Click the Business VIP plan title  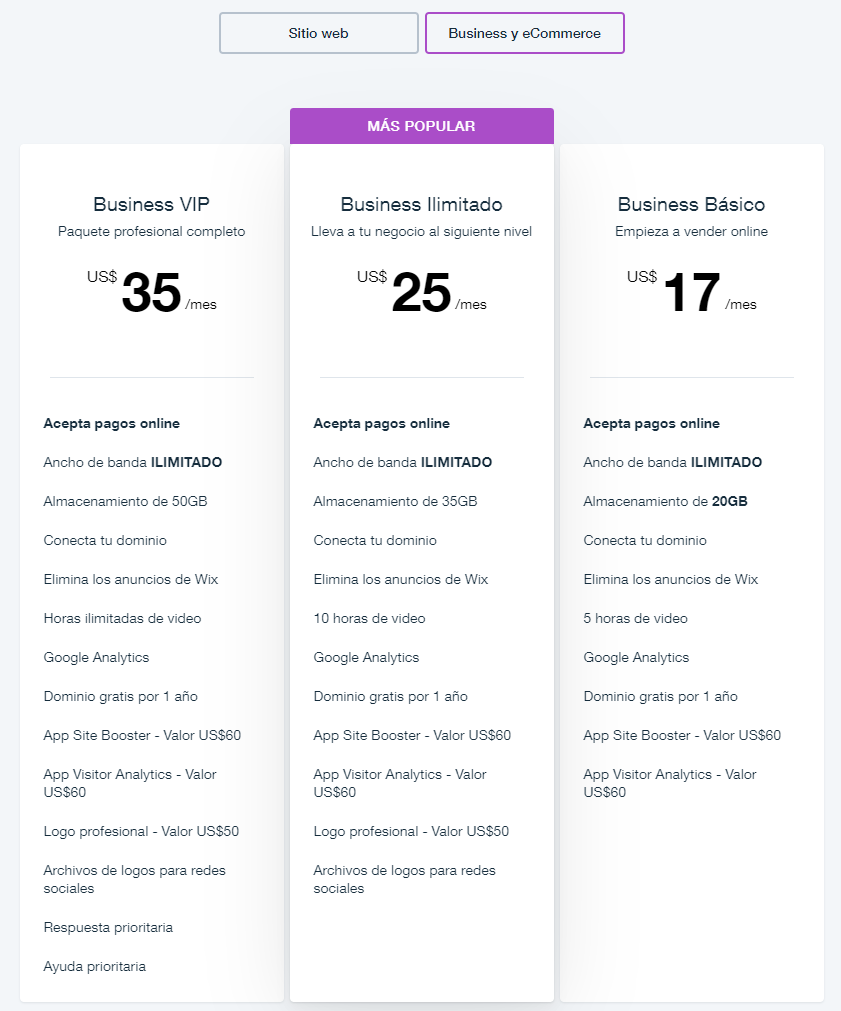coord(151,204)
